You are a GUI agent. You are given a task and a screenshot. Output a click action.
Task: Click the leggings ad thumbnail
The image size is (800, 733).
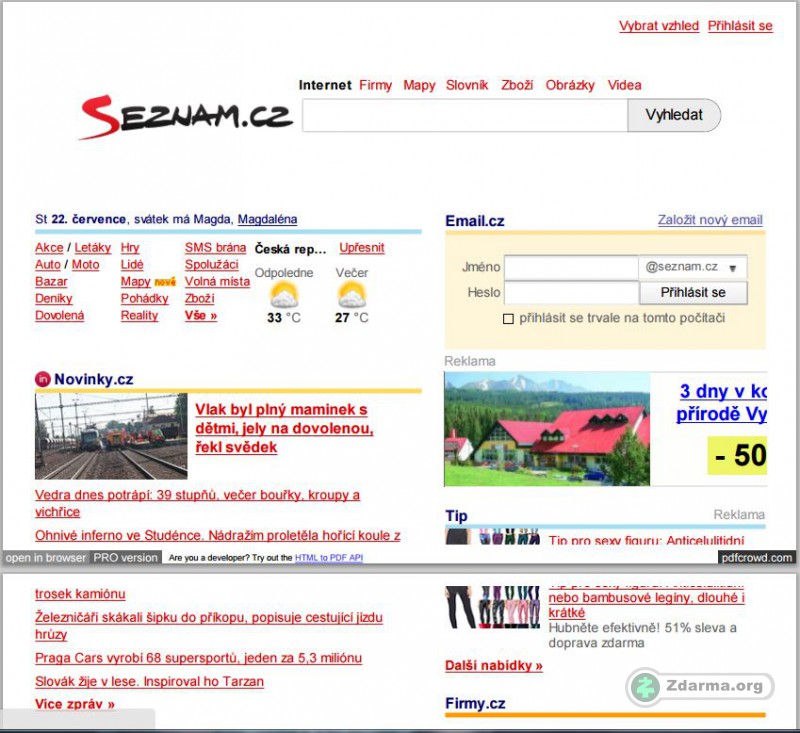492,607
